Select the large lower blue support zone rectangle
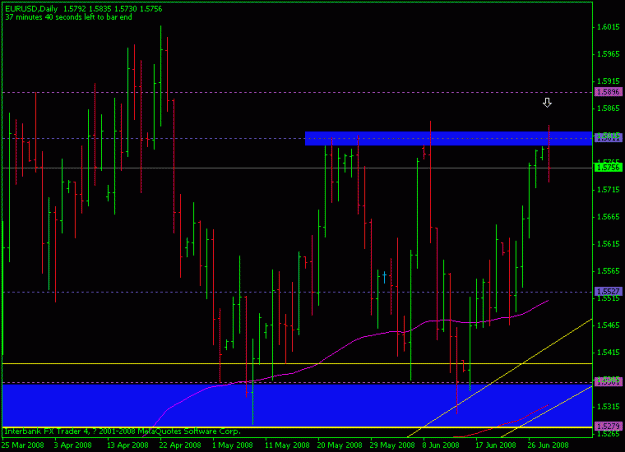Viewport: 625px width, 452px height. [x=297, y=405]
